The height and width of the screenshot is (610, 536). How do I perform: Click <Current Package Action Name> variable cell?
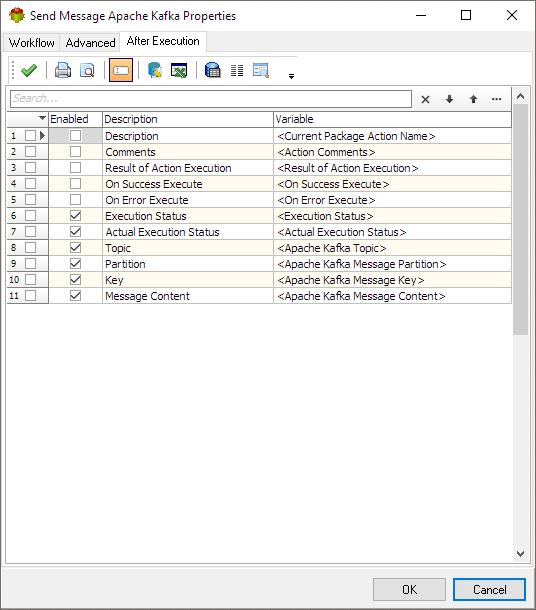click(392, 136)
